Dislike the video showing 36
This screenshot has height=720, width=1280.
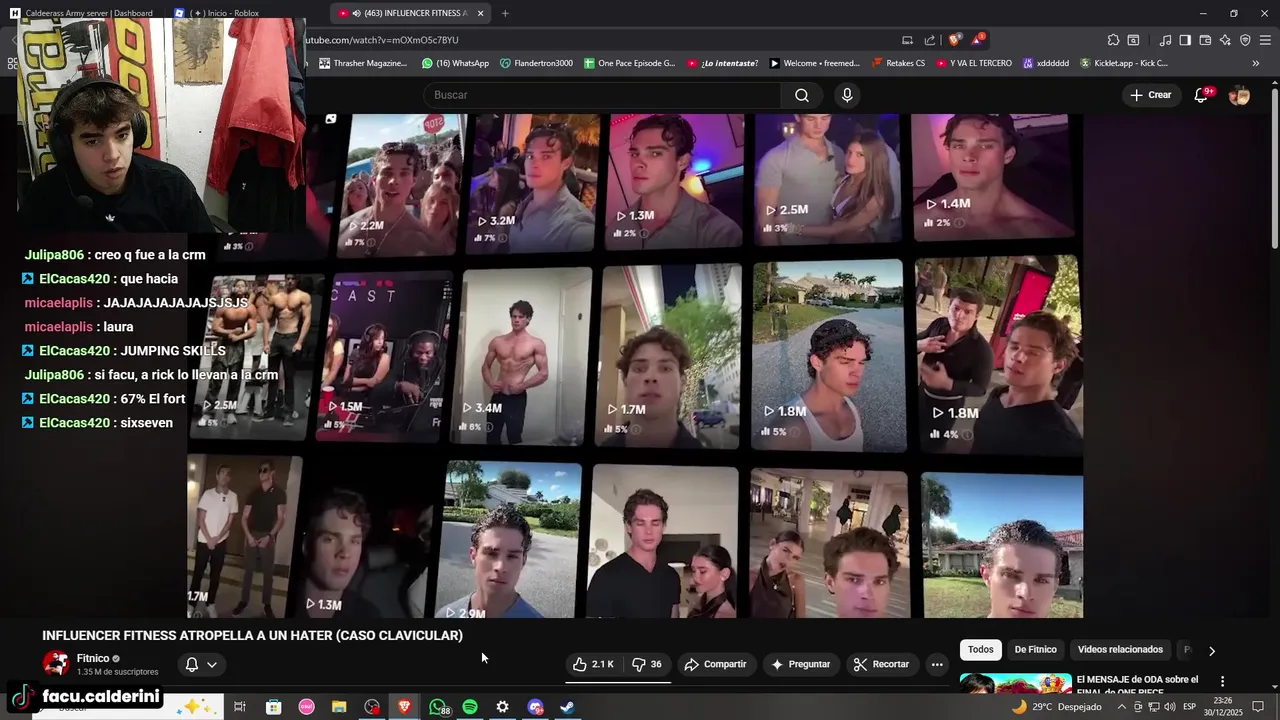[647, 664]
